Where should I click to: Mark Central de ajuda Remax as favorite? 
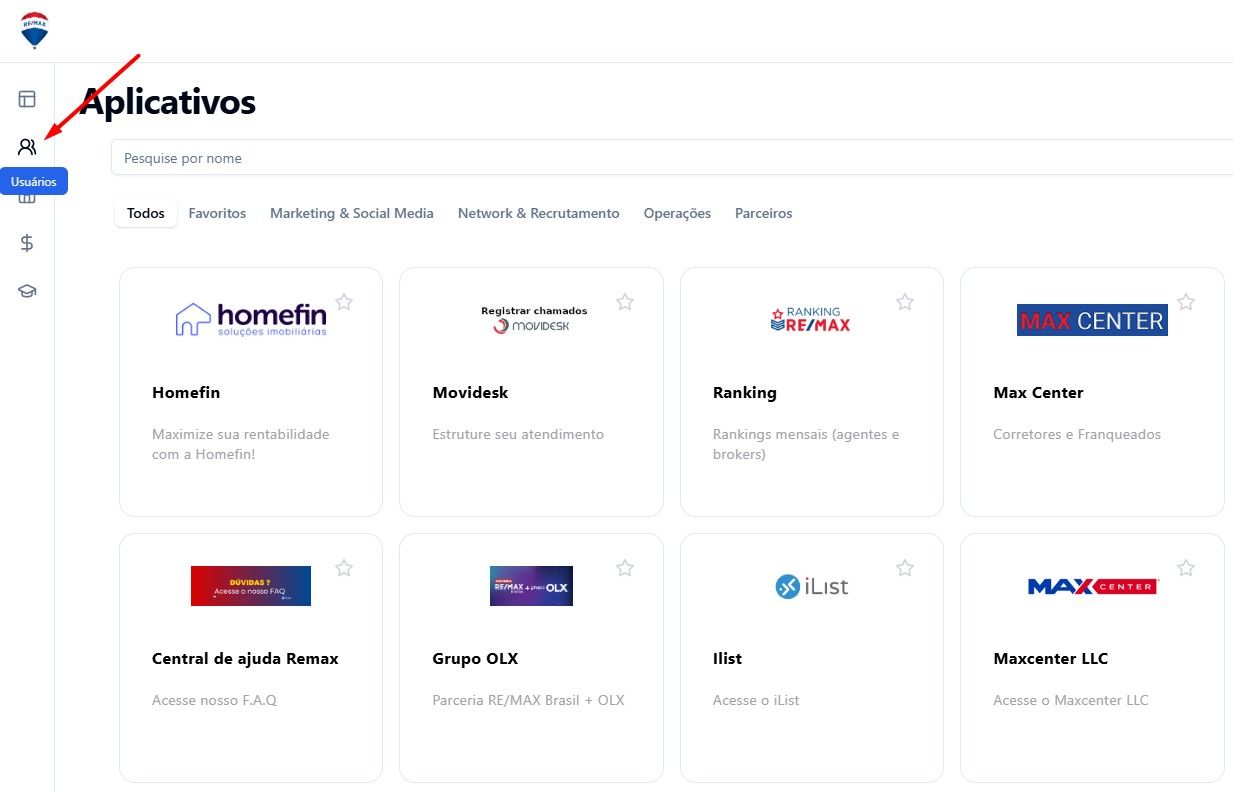click(344, 568)
